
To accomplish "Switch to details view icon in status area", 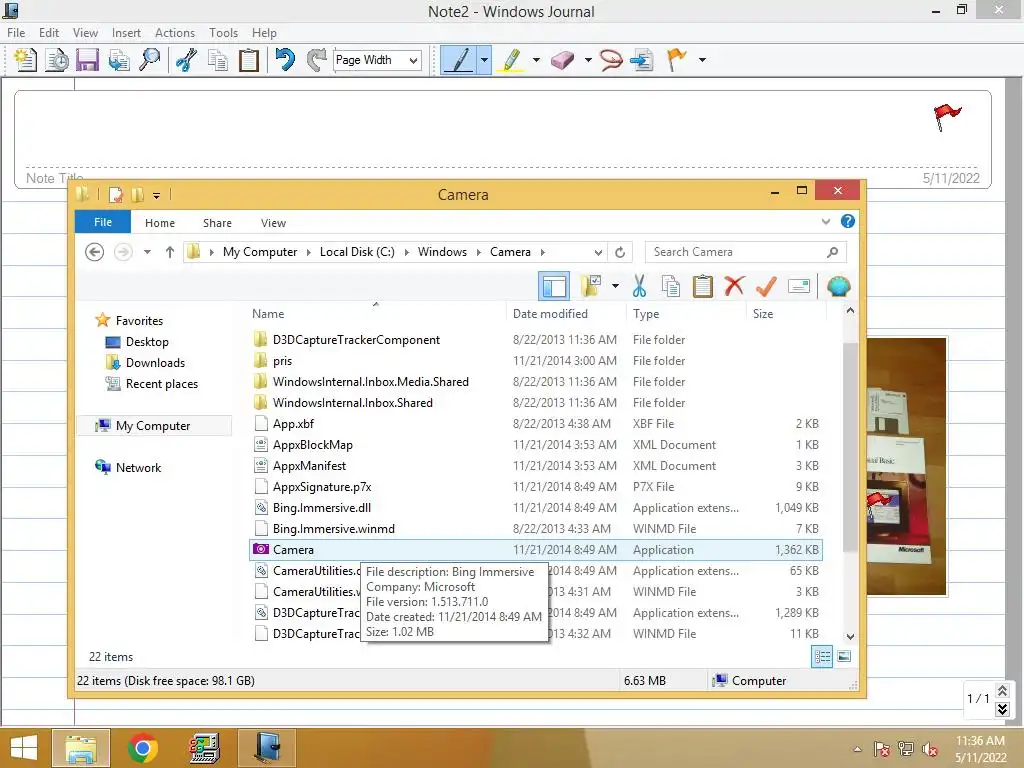I will pyautogui.click(x=822, y=656).
